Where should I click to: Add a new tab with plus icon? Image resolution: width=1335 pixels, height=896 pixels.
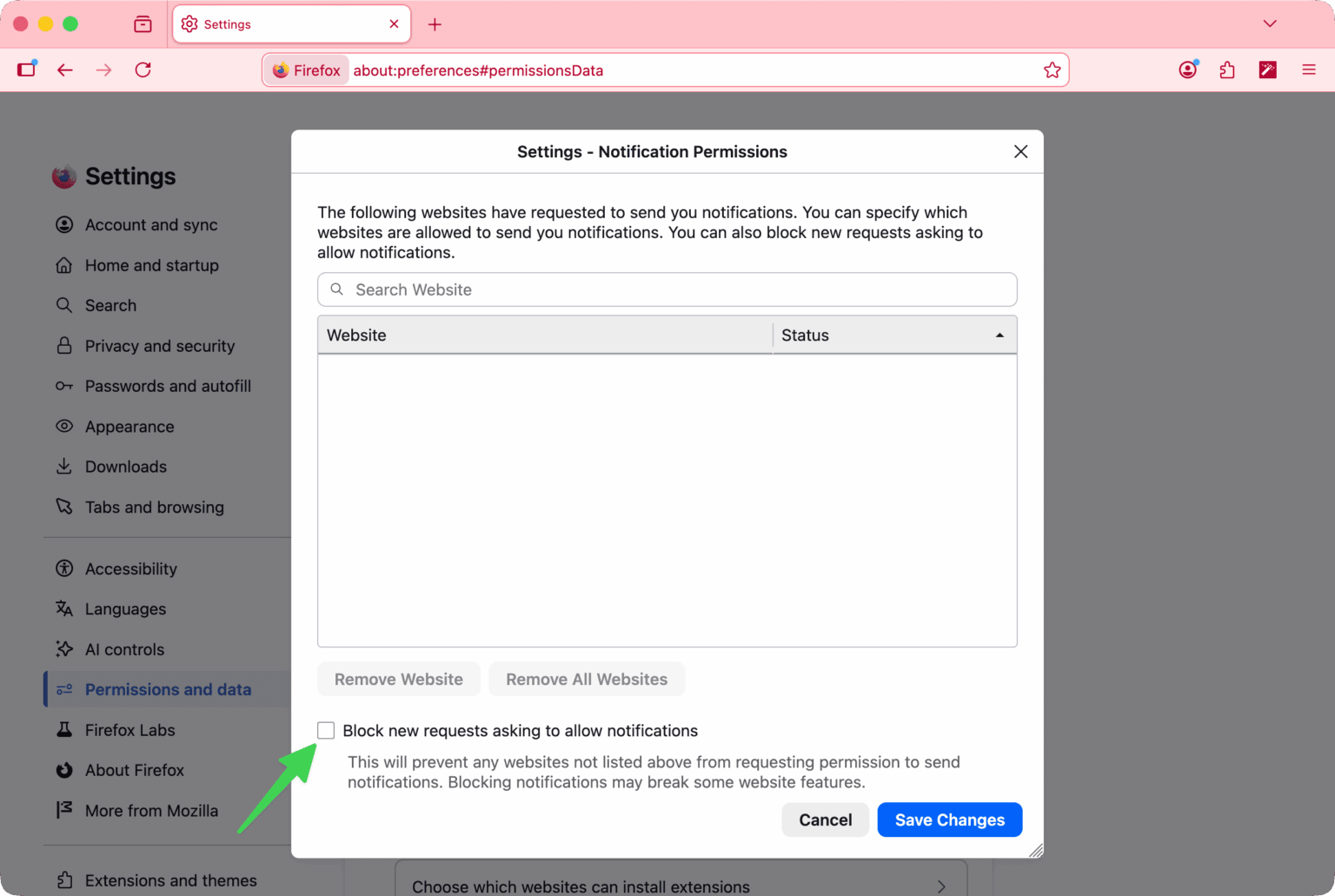click(435, 24)
